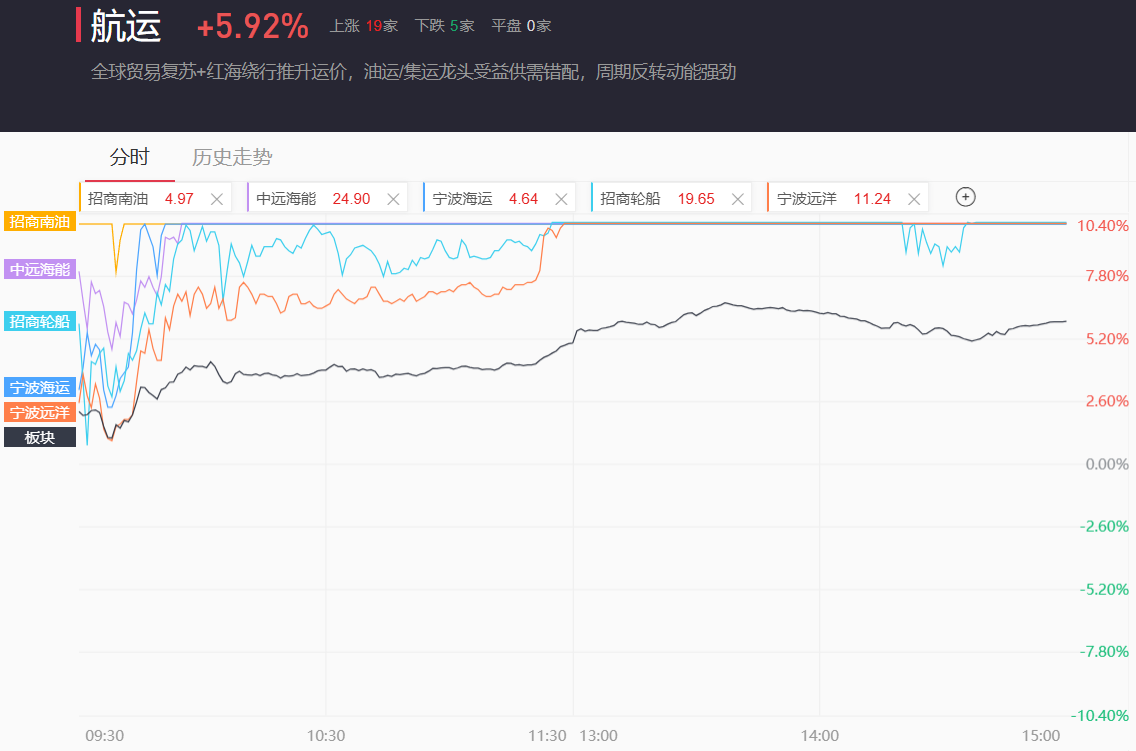Viewport: 1136px width, 751px height.
Task: Toggle the 宁波远洋 orange series label
Action: (x=40, y=412)
